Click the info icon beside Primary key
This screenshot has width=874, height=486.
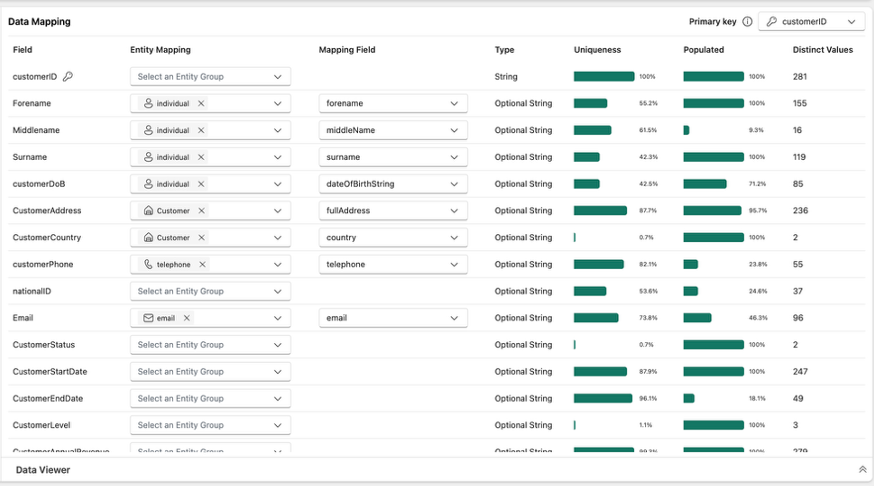(x=747, y=22)
